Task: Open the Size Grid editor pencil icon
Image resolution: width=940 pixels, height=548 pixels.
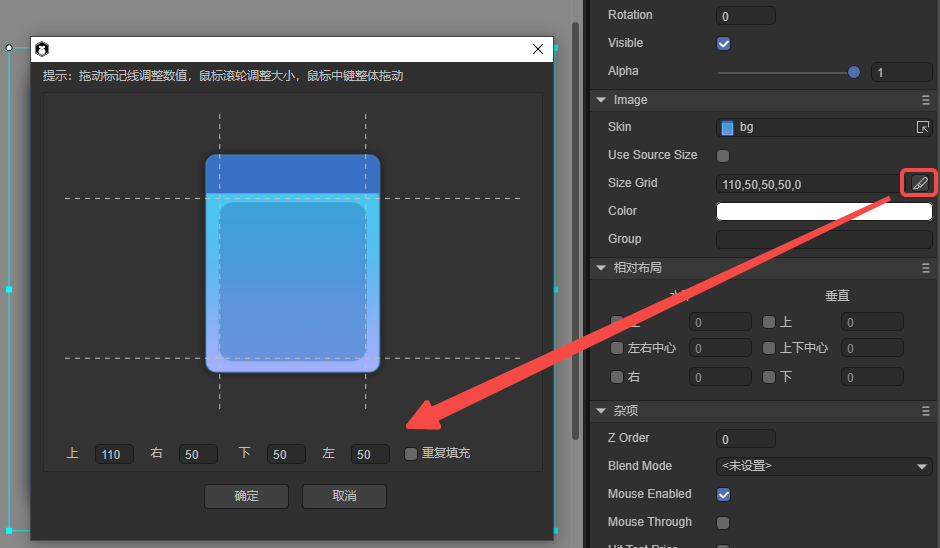Action: pyautogui.click(x=919, y=183)
